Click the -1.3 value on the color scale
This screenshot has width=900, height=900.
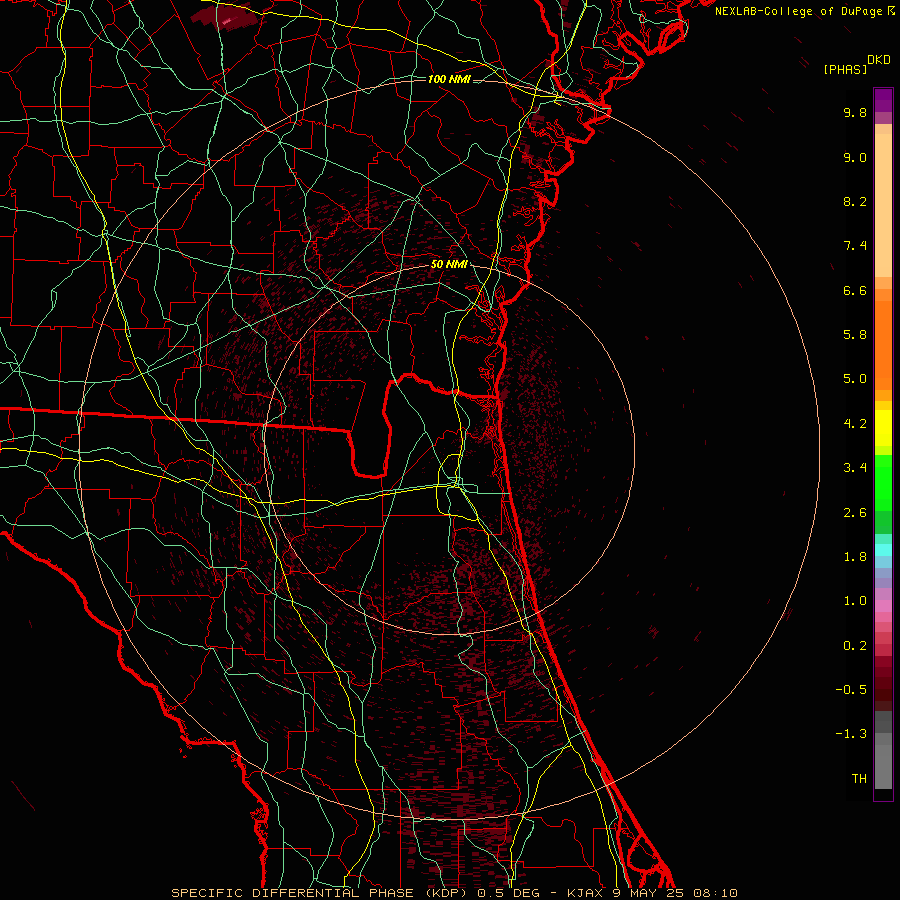coord(851,734)
